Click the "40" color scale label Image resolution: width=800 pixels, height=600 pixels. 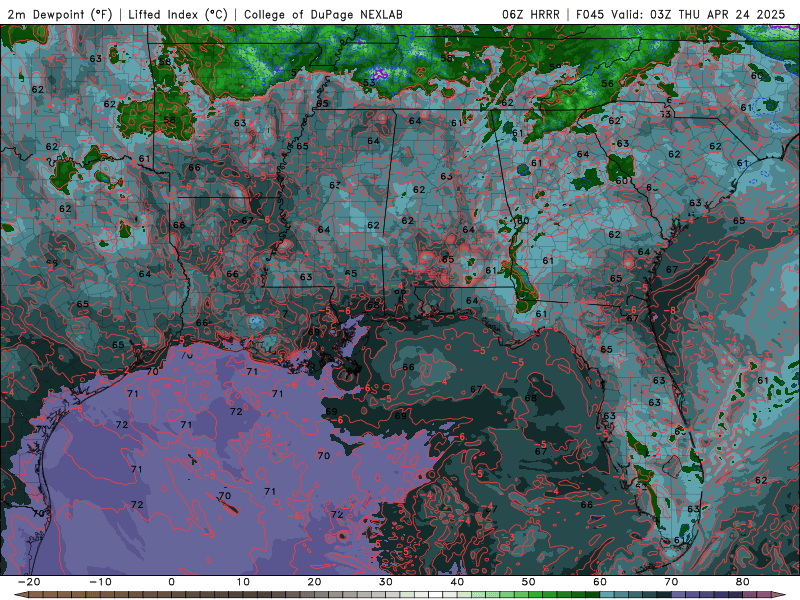[x=457, y=582]
